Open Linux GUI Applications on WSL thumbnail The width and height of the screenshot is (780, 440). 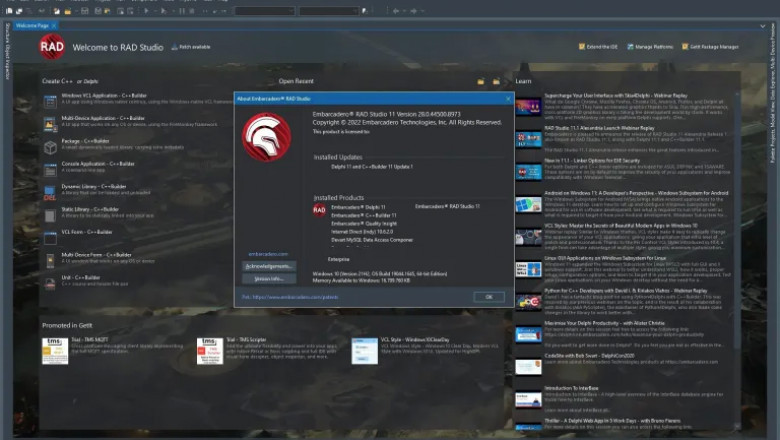pos(528,270)
